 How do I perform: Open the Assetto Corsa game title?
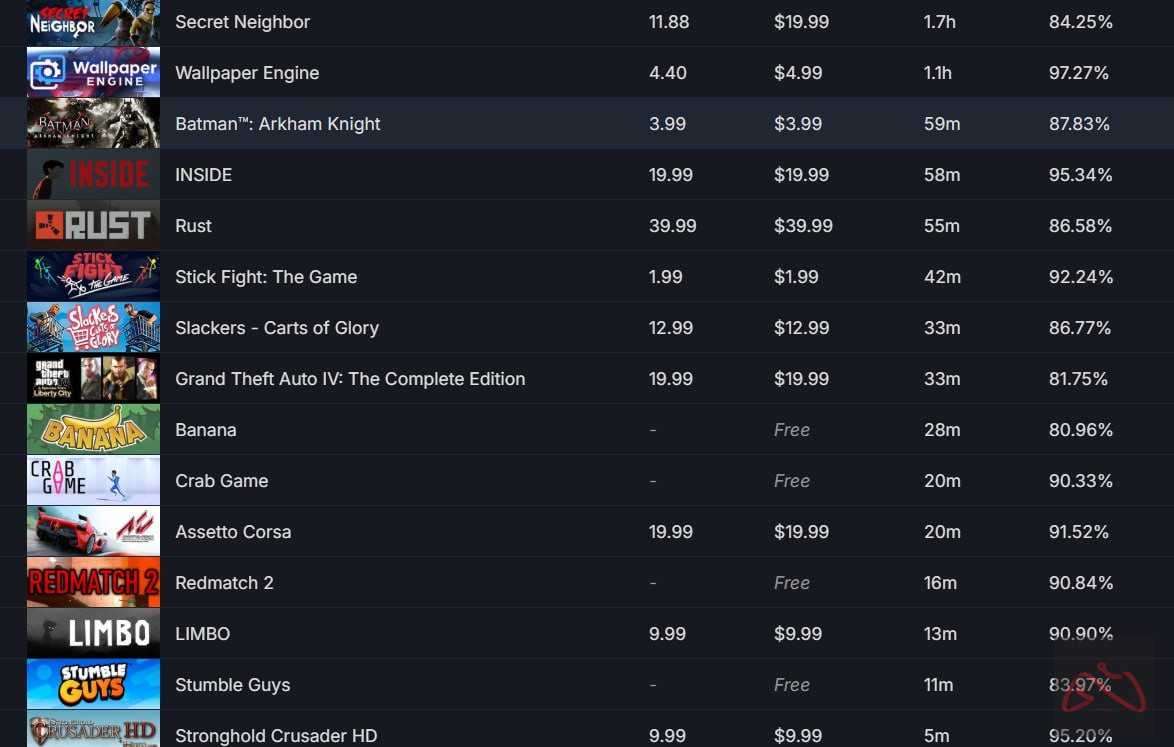233,532
